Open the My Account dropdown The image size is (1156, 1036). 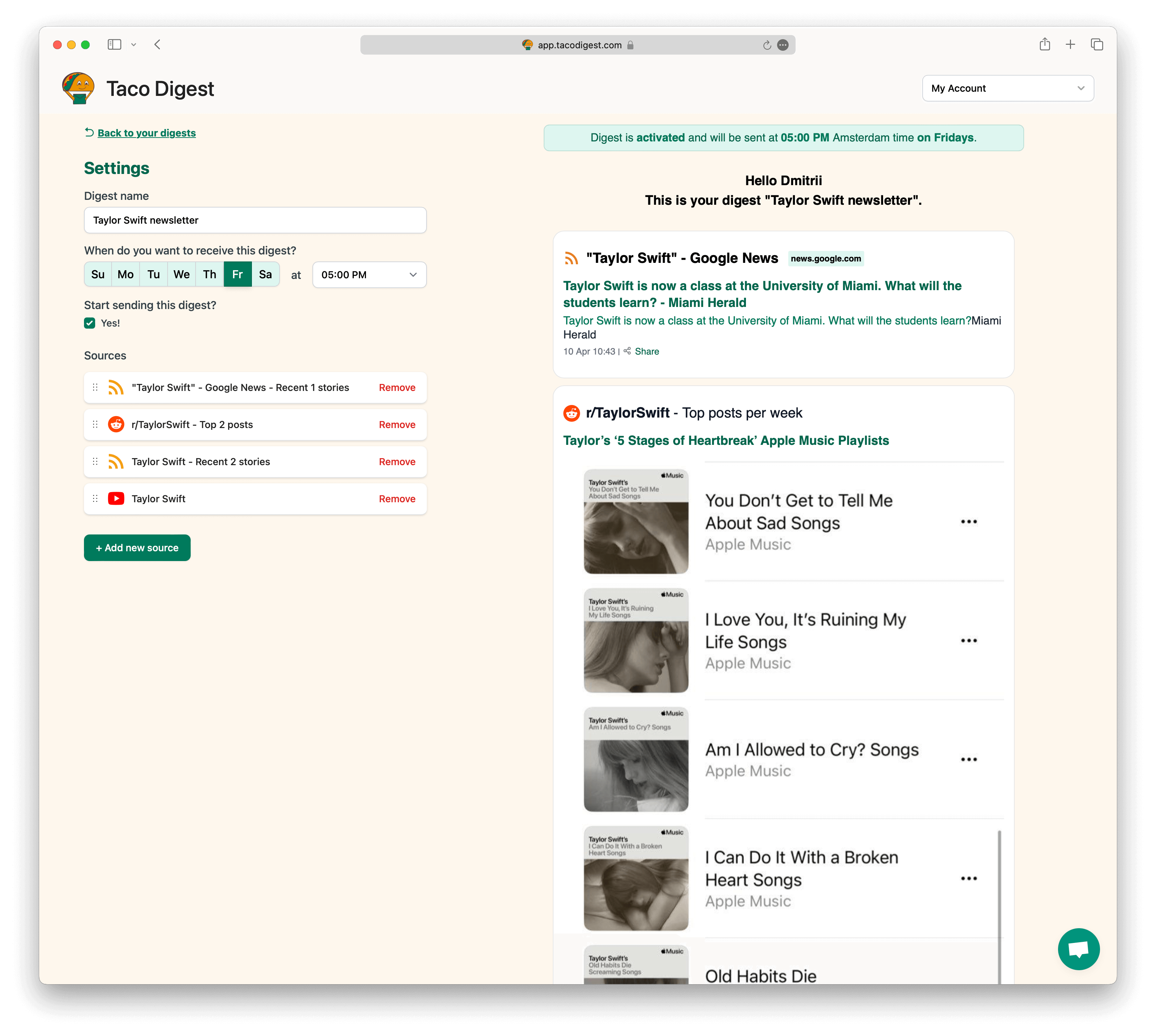(x=1008, y=88)
